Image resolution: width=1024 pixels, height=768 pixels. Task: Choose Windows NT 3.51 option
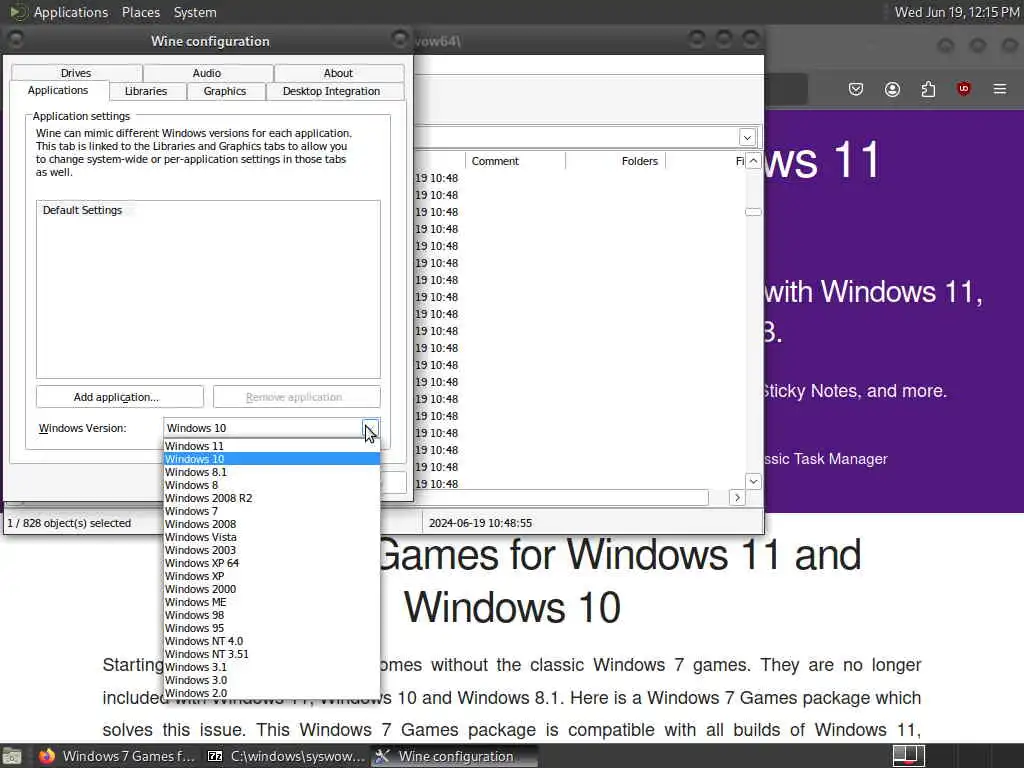[271, 654]
